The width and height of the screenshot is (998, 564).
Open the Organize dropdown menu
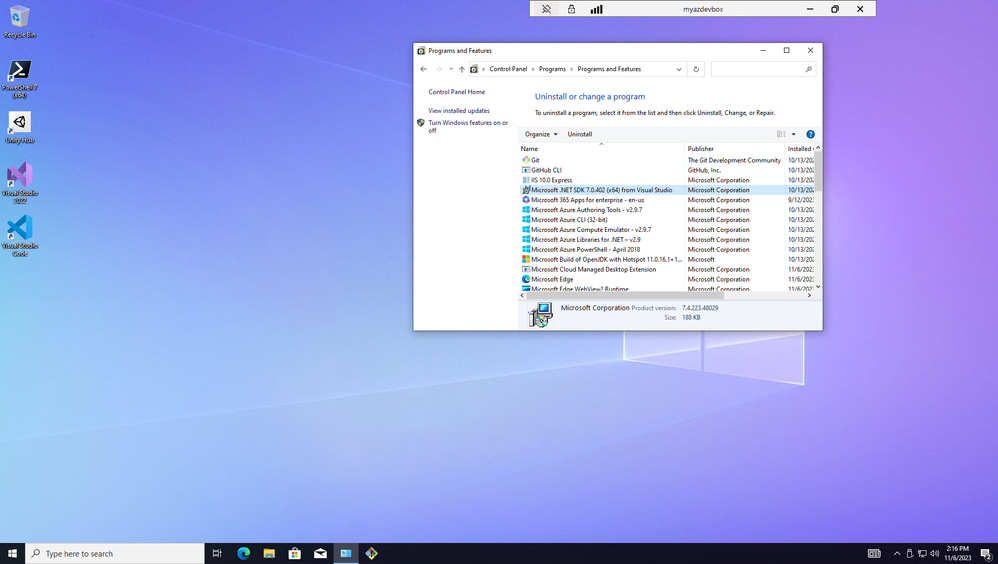(x=541, y=134)
